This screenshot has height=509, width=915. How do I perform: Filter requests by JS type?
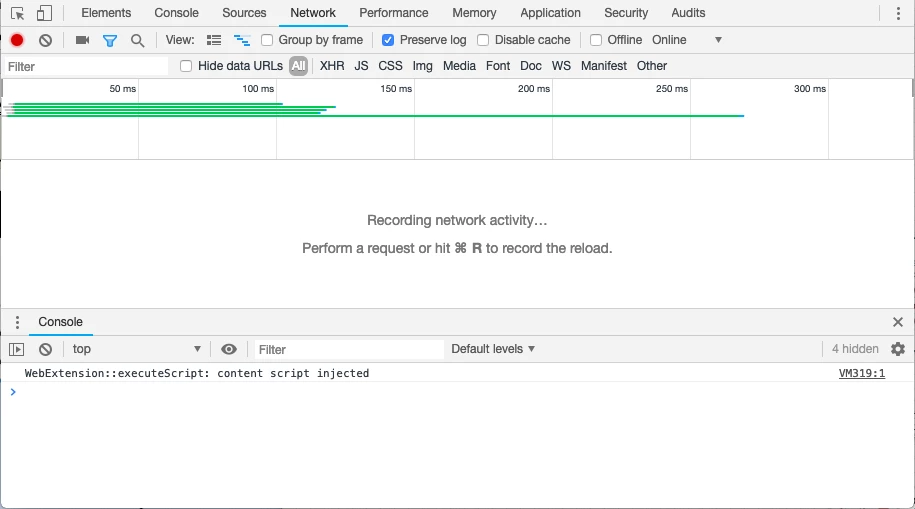[361, 66]
